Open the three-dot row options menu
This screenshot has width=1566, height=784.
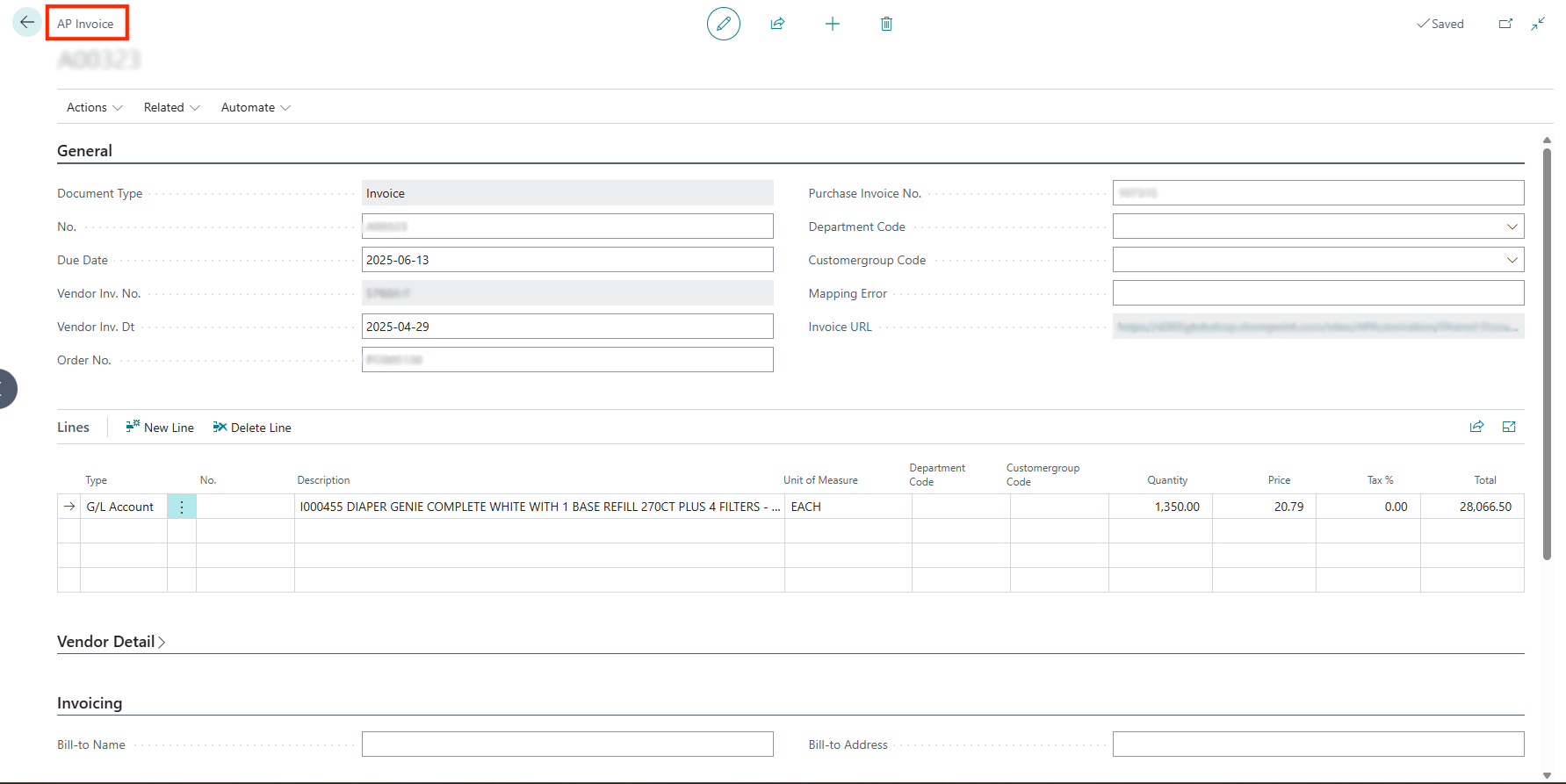click(182, 507)
